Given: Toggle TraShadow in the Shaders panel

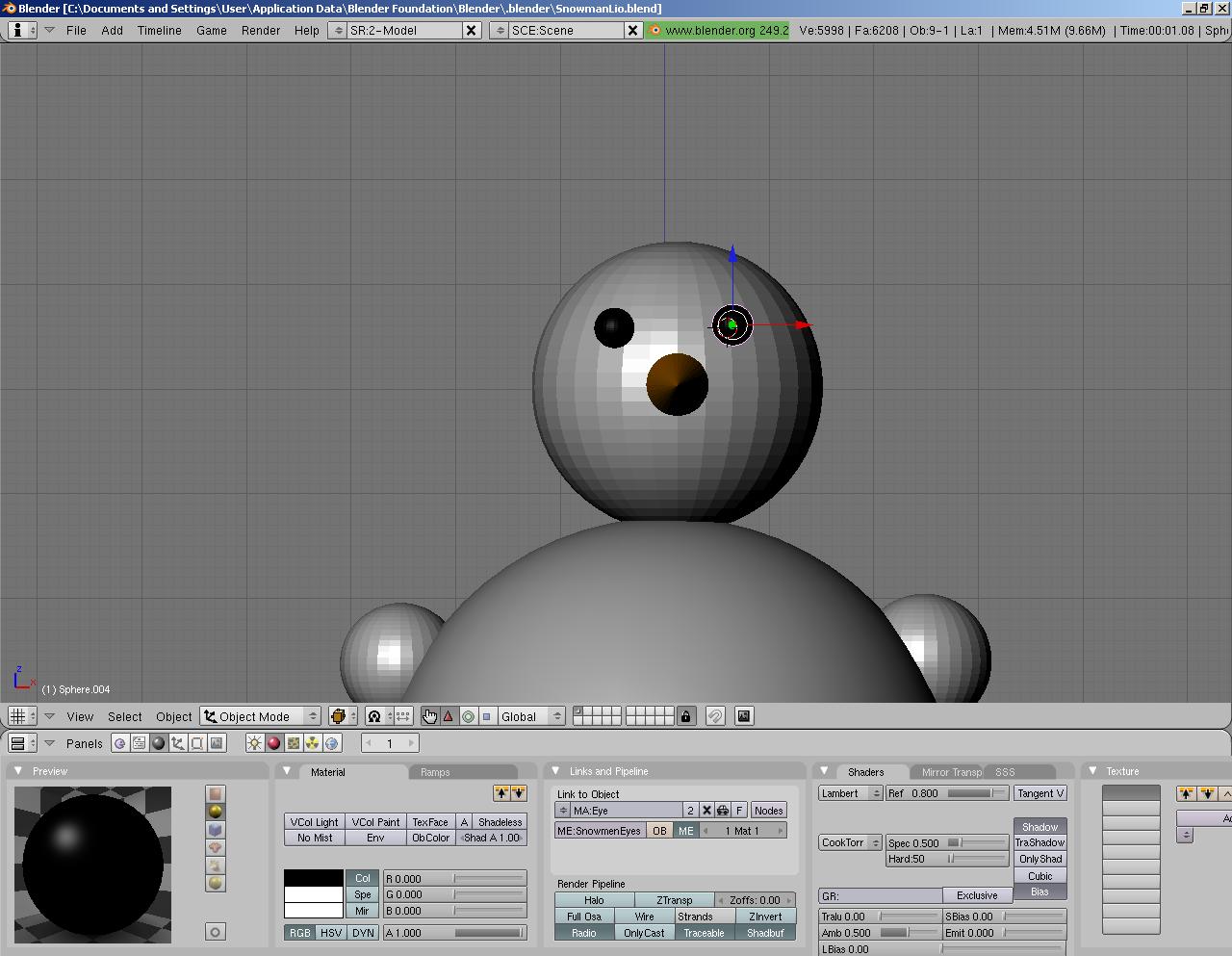Looking at the screenshot, I should [1039, 842].
